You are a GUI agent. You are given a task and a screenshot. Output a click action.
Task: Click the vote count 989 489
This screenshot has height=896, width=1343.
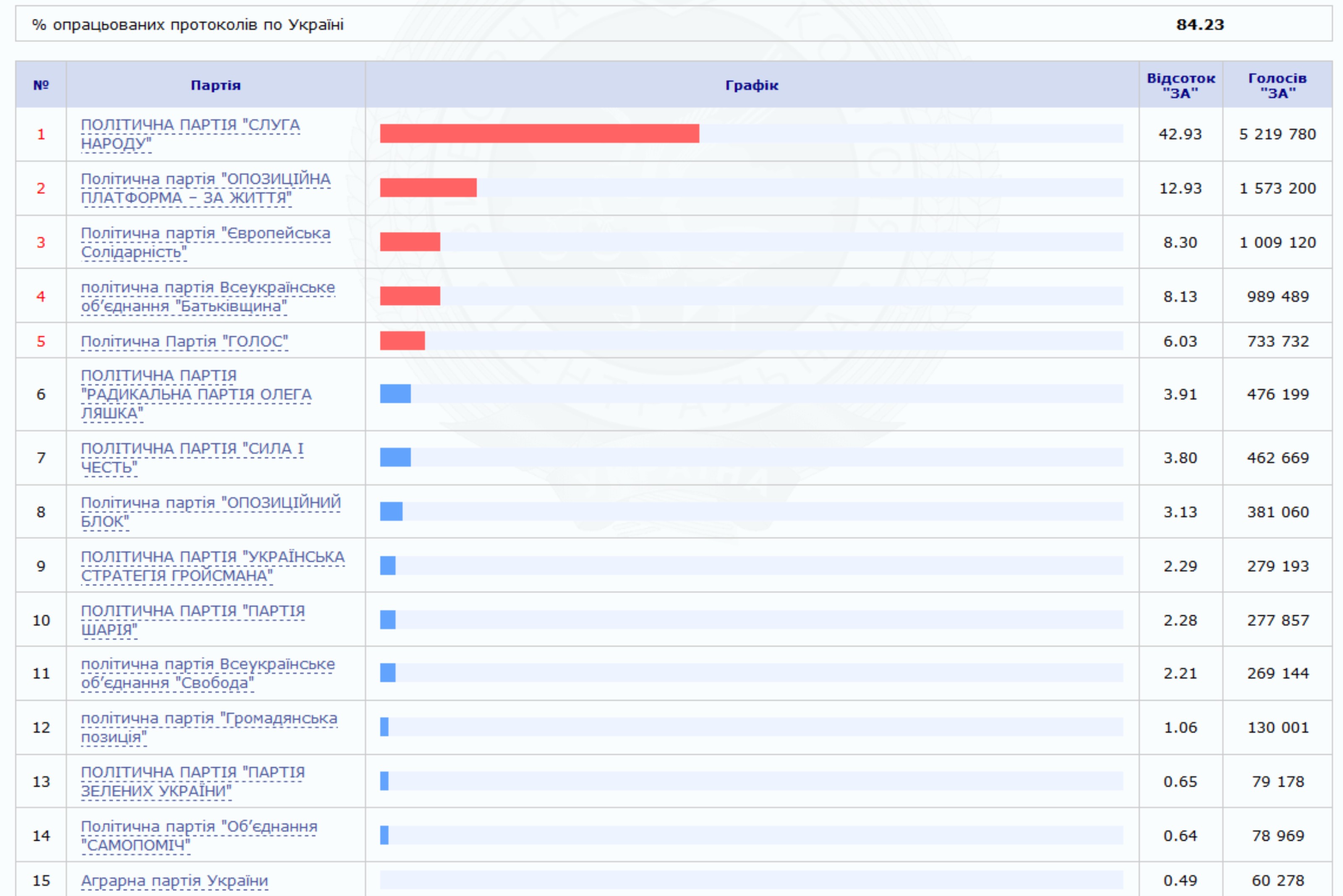coord(1278,297)
